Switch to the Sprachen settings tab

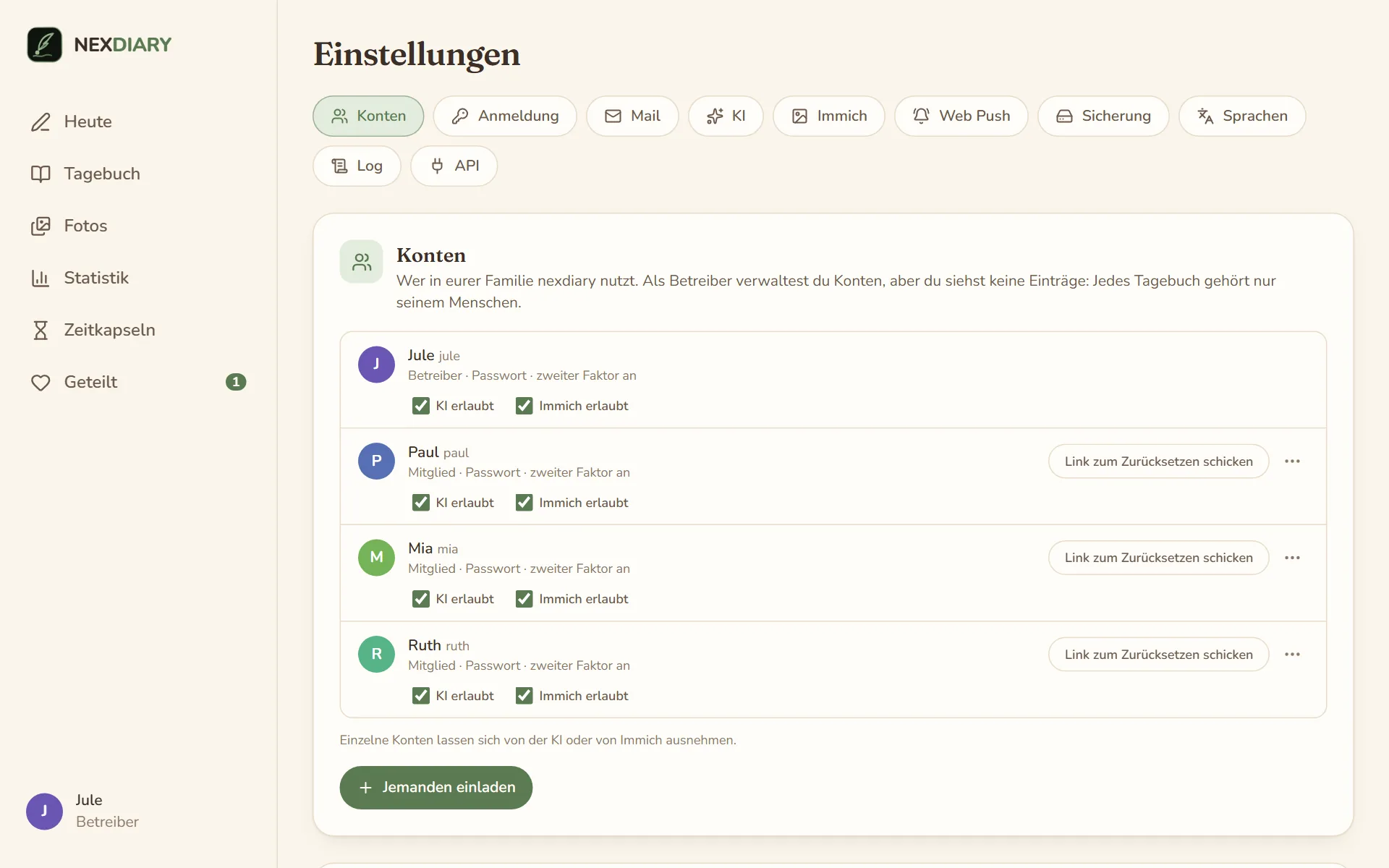(1242, 116)
